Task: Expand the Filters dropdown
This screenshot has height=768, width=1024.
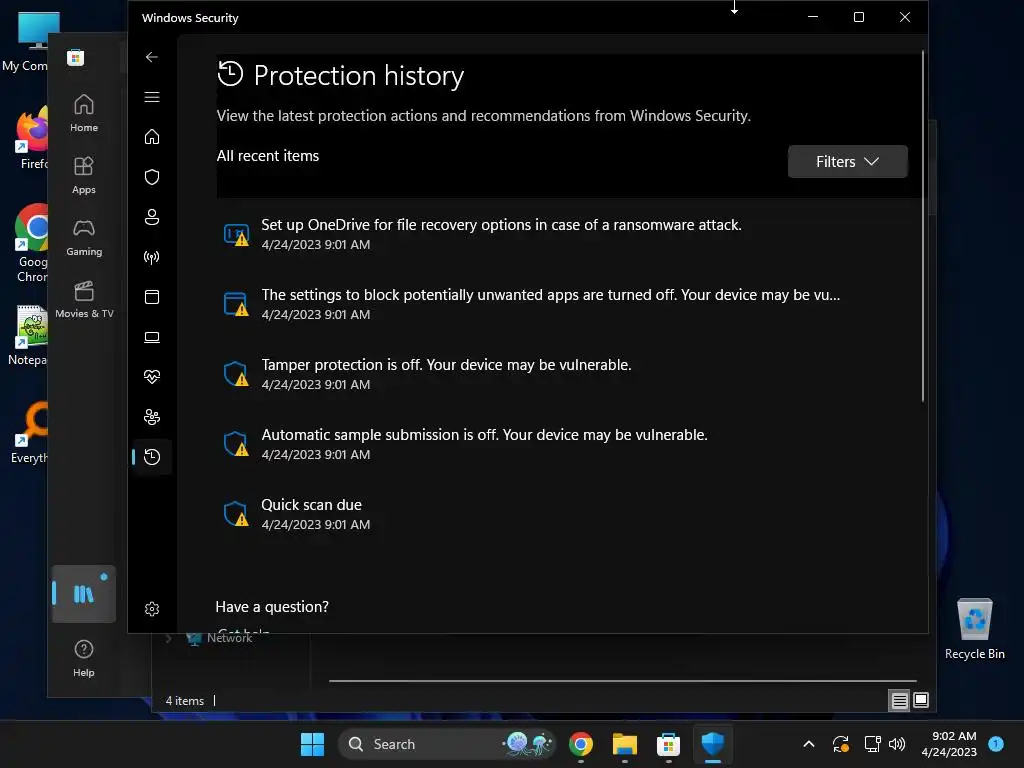Action: point(847,161)
